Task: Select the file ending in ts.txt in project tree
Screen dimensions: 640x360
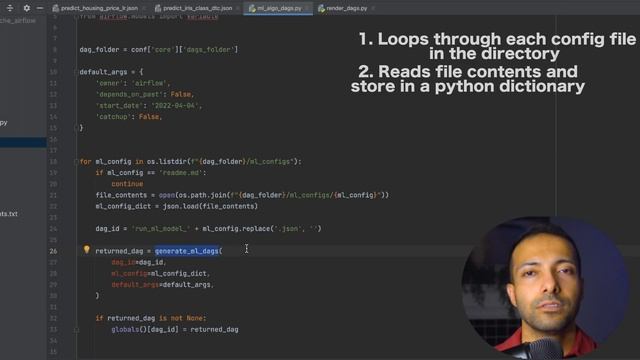Action: pyautogui.click(x=9, y=213)
